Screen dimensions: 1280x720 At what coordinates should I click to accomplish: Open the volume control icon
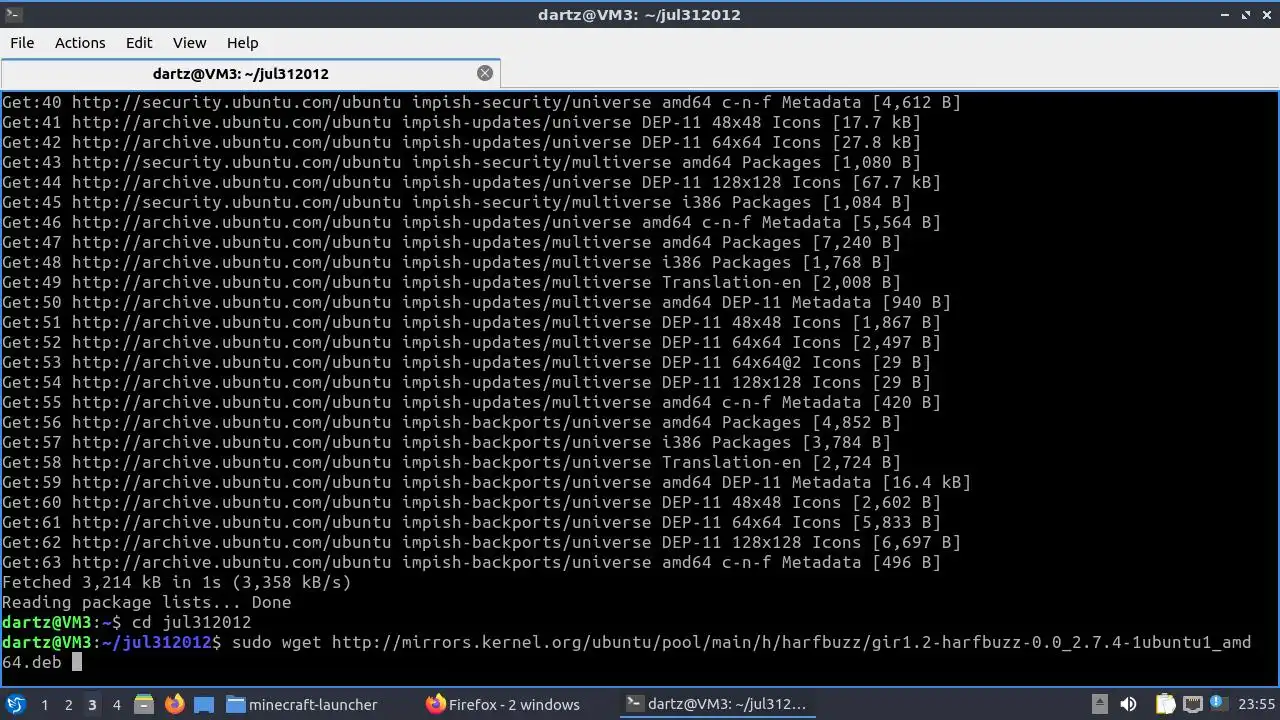pyautogui.click(x=1129, y=704)
